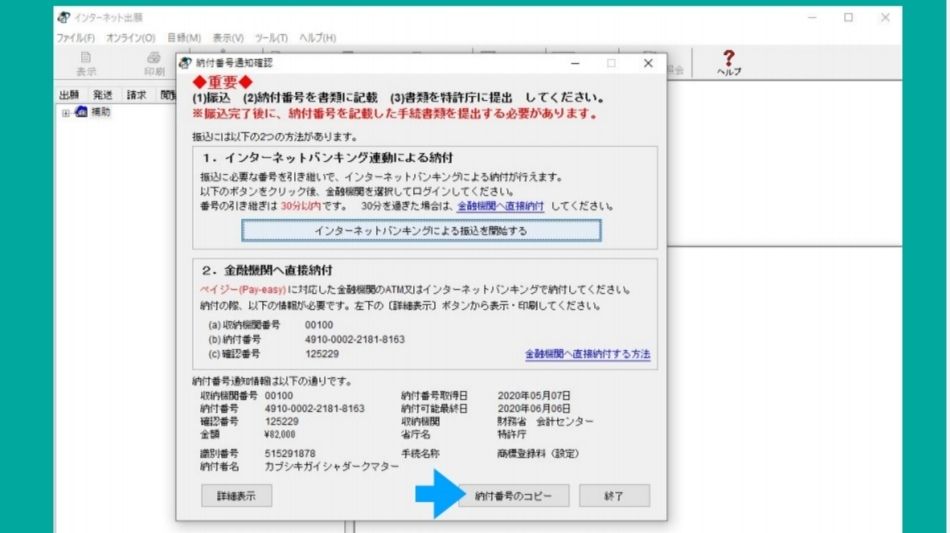
Task: Switch to the 発送 tab
Action: (103, 95)
